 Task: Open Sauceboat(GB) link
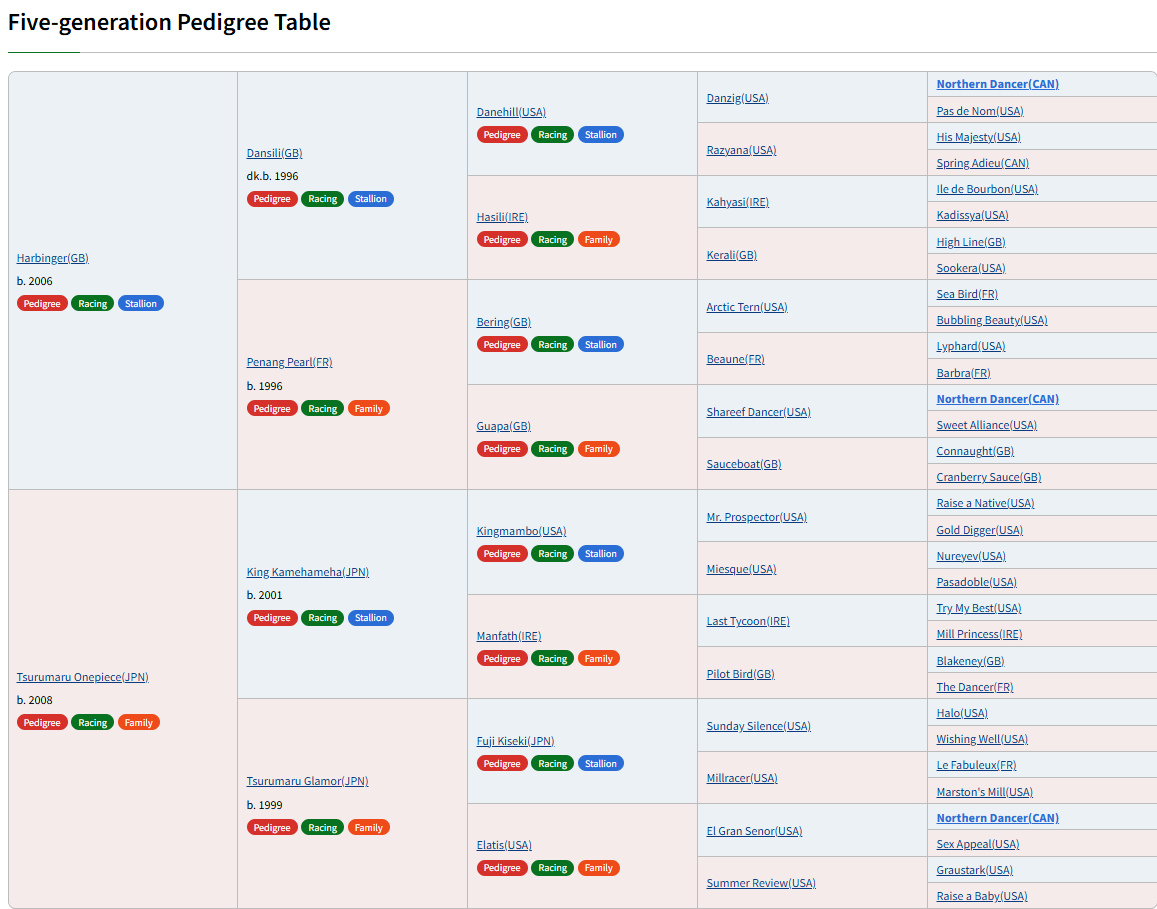[744, 463]
